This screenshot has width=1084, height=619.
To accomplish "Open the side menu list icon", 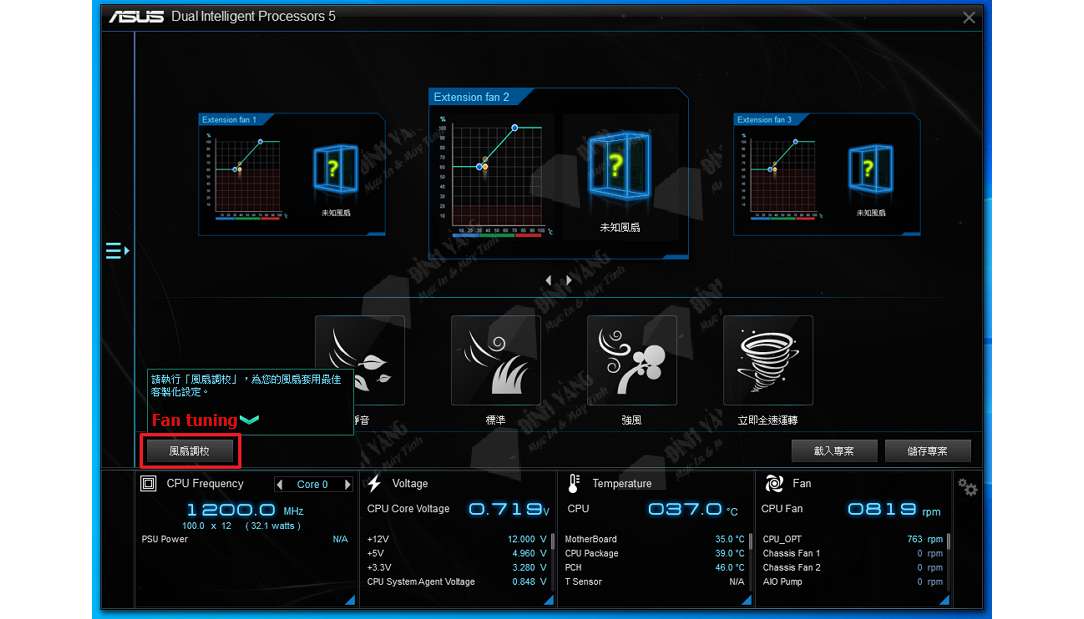I will (x=117, y=250).
